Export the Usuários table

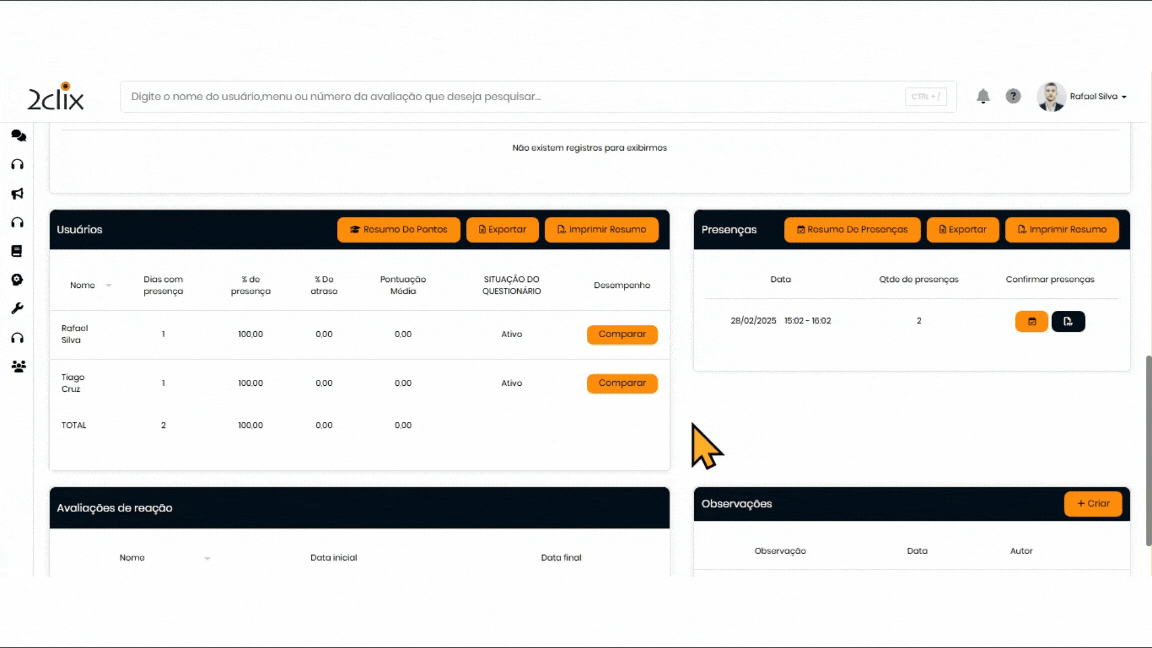click(502, 230)
